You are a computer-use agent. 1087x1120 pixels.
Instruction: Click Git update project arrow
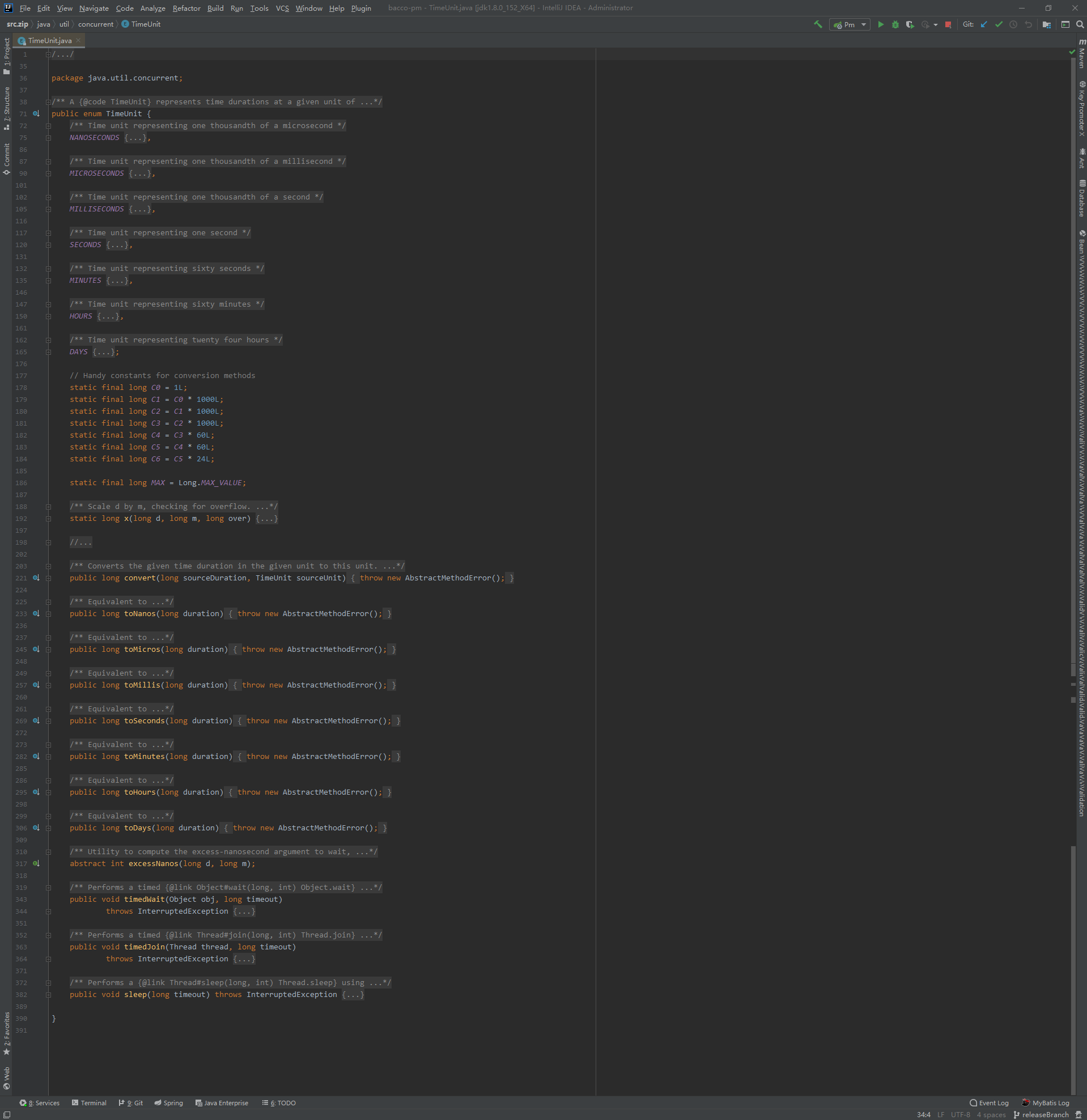[984, 24]
